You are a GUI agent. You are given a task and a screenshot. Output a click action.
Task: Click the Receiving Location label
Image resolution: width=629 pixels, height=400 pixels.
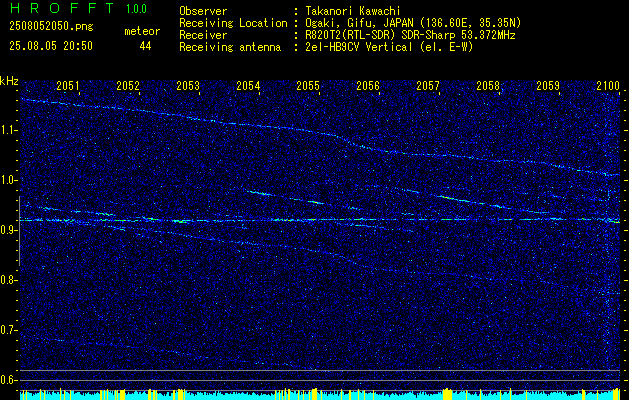click(233, 23)
